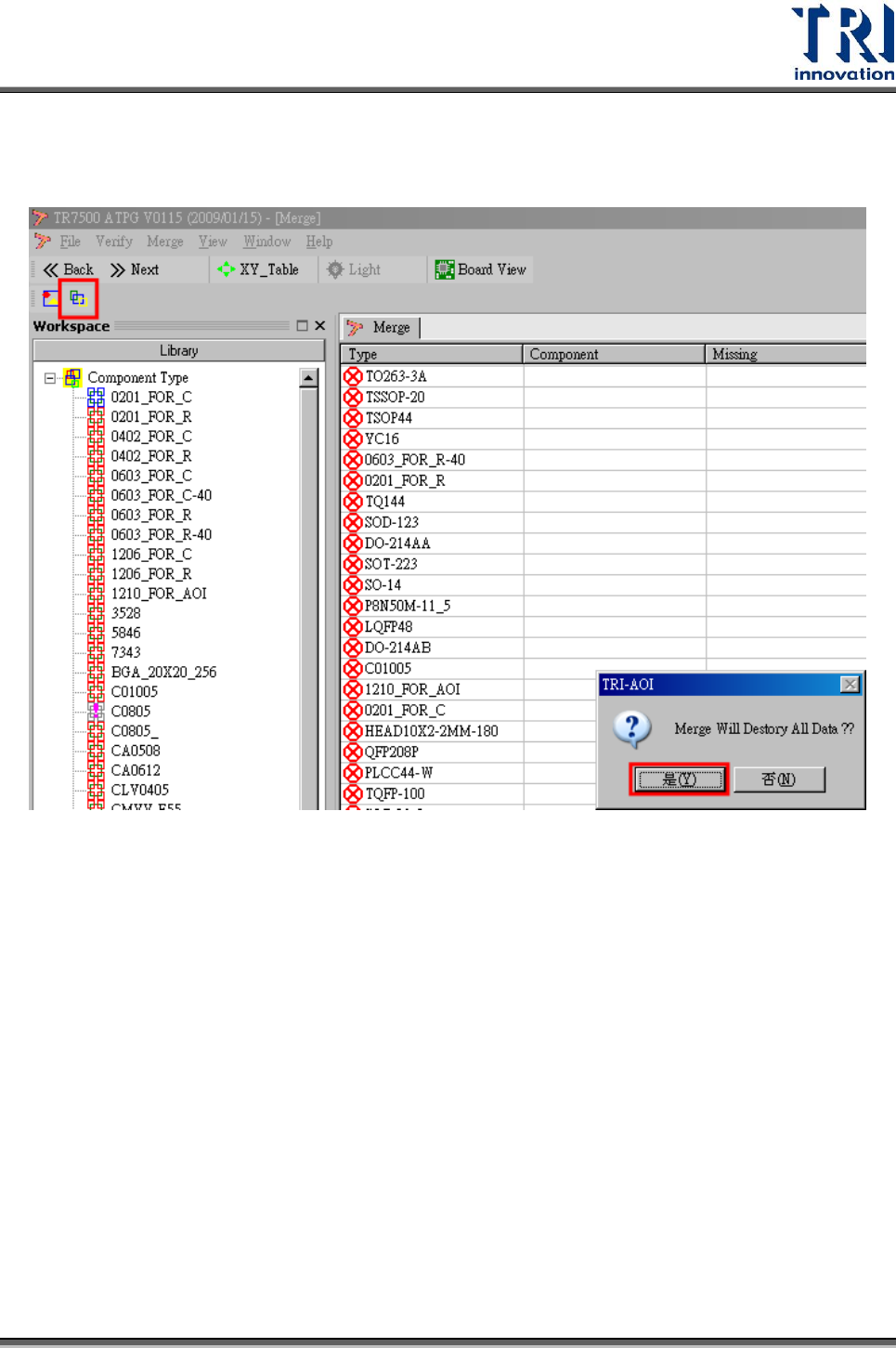Switch to the Merge tab
The image size is (896, 1348).
click(381, 328)
